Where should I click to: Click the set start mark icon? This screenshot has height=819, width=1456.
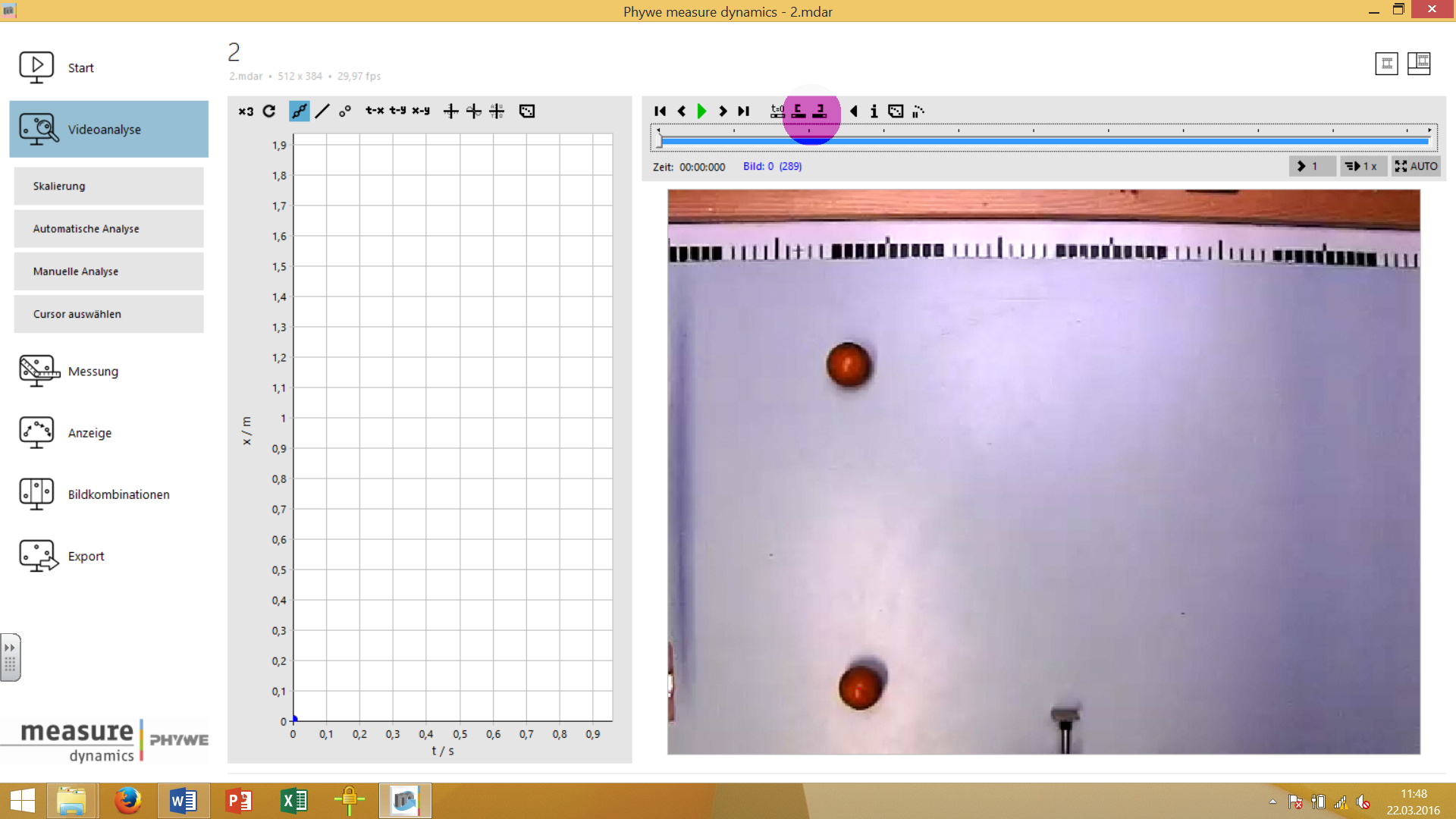pos(799,111)
